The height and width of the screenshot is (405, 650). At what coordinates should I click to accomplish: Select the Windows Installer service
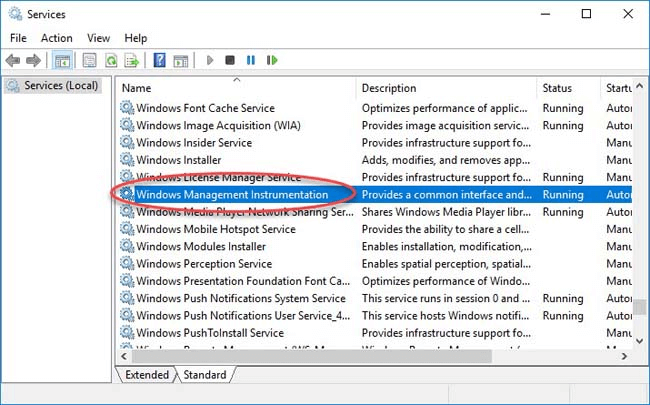pos(375,160)
